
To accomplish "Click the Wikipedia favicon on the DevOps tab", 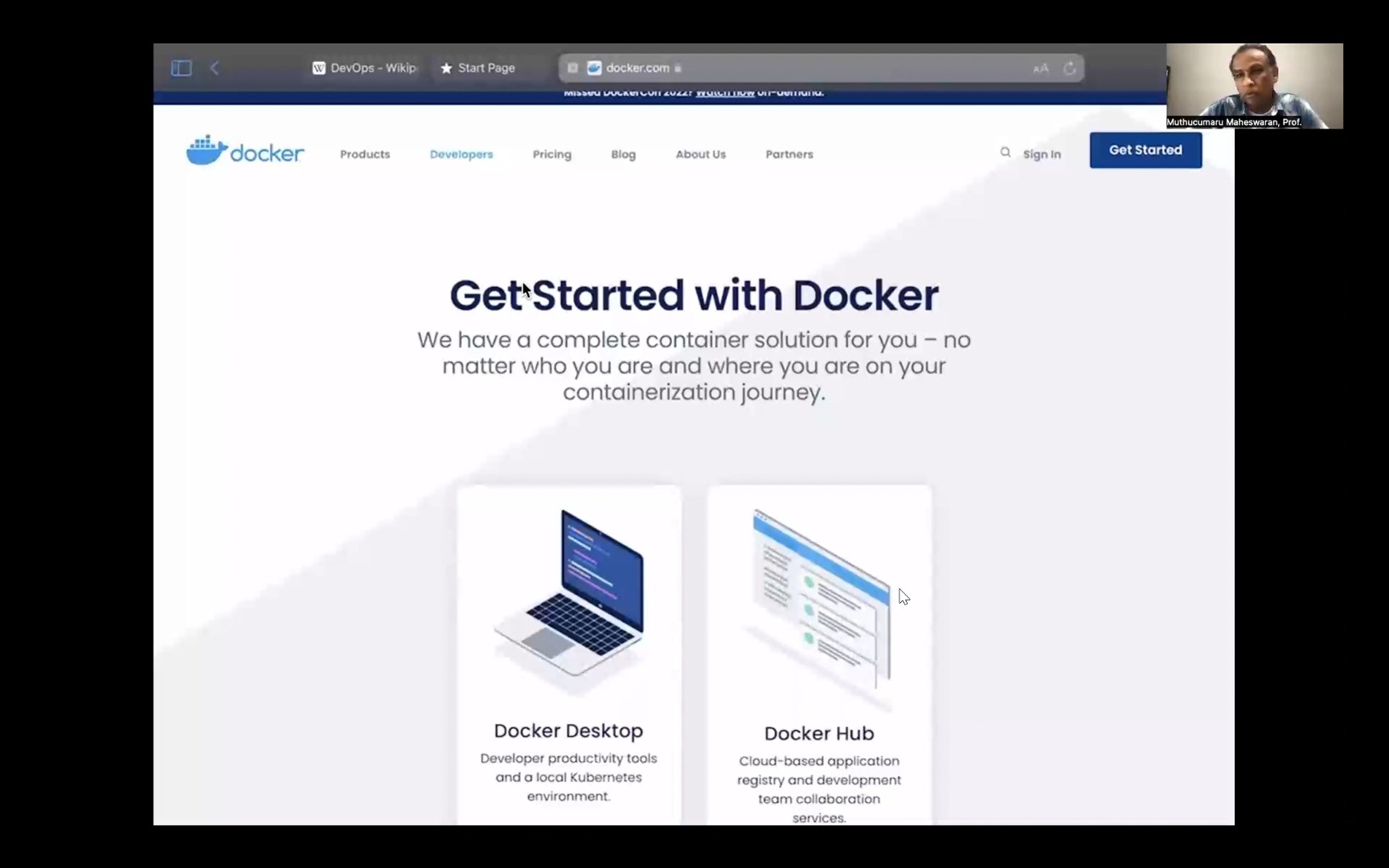I will tap(319, 68).
